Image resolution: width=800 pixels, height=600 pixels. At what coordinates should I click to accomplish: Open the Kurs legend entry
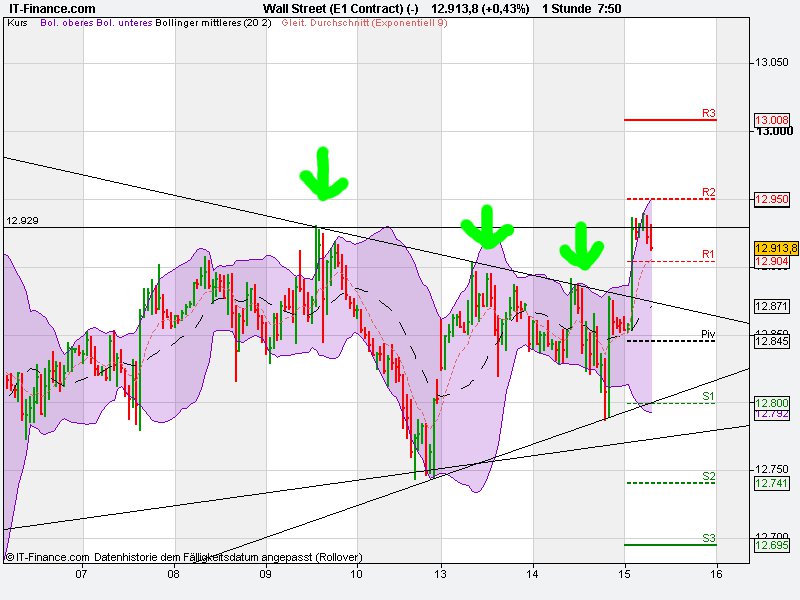pos(16,30)
